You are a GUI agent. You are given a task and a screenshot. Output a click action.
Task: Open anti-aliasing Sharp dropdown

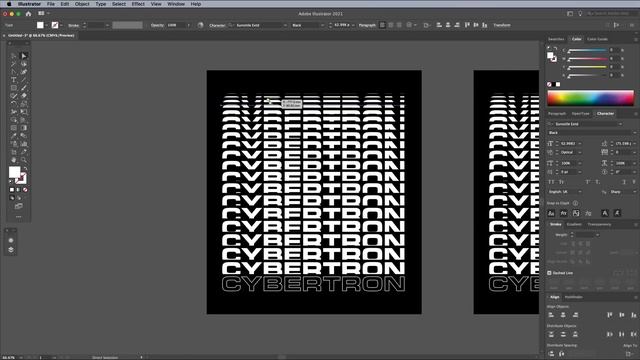pyautogui.click(x=634, y=192)
